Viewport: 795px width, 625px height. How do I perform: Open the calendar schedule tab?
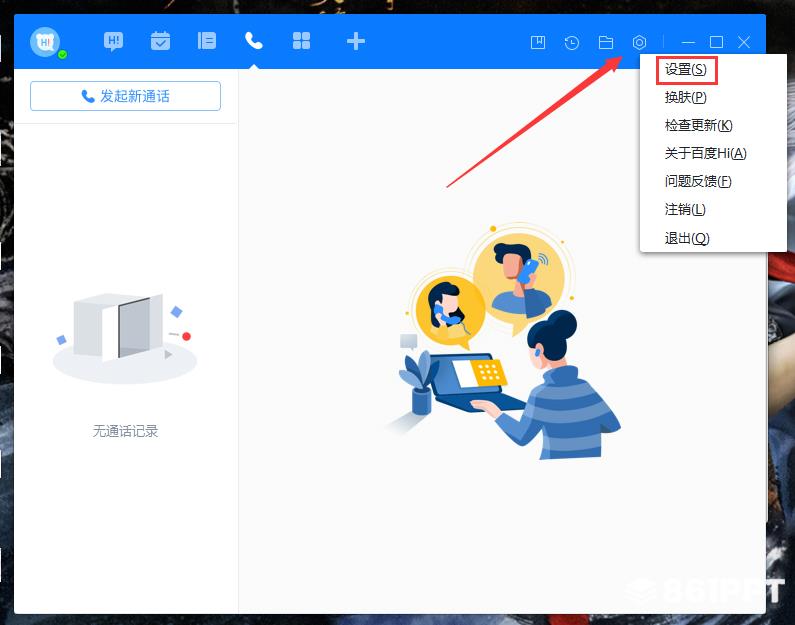160,41
